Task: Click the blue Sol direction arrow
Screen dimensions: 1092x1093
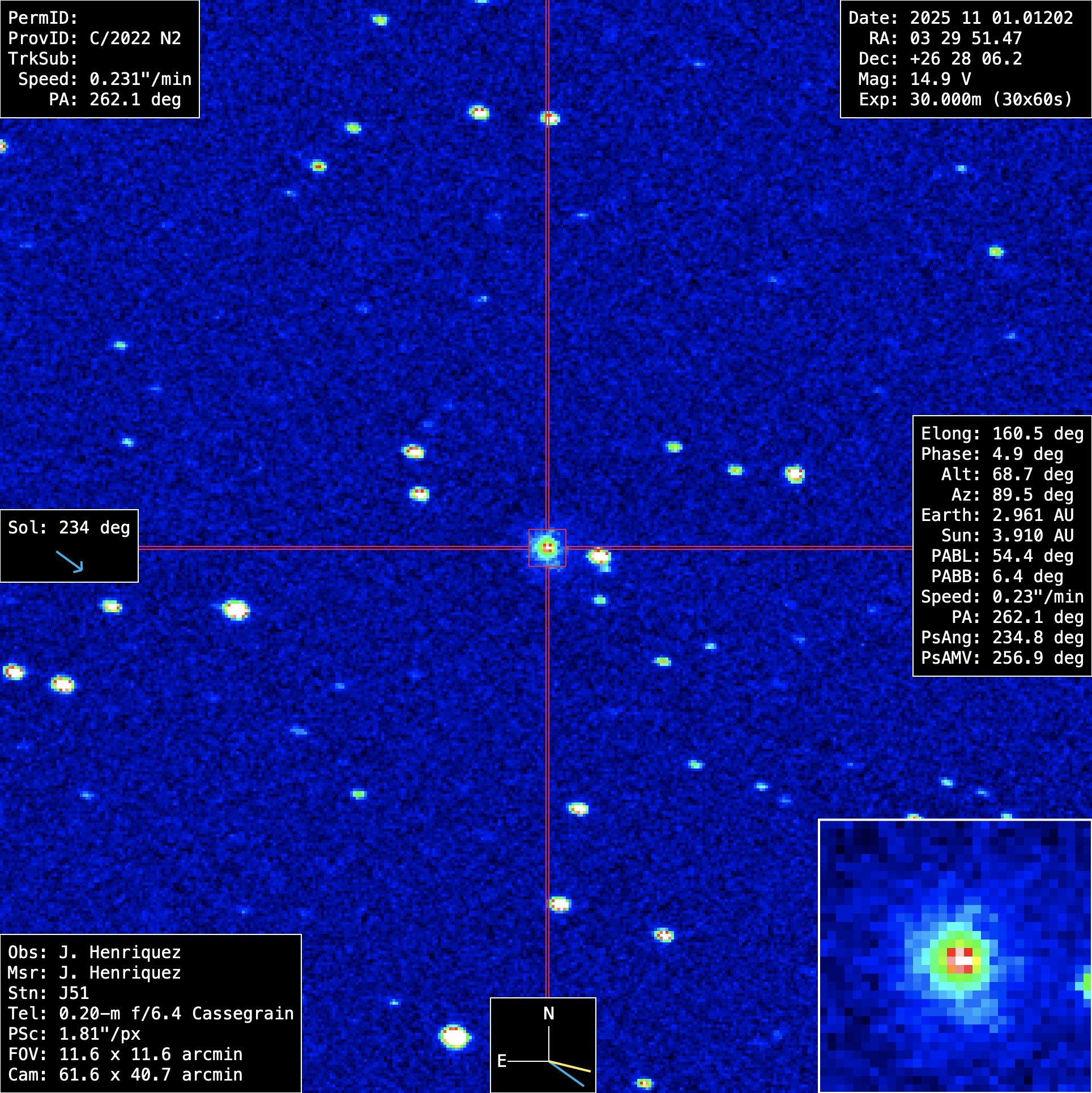Action: click(x=70, y=561)
